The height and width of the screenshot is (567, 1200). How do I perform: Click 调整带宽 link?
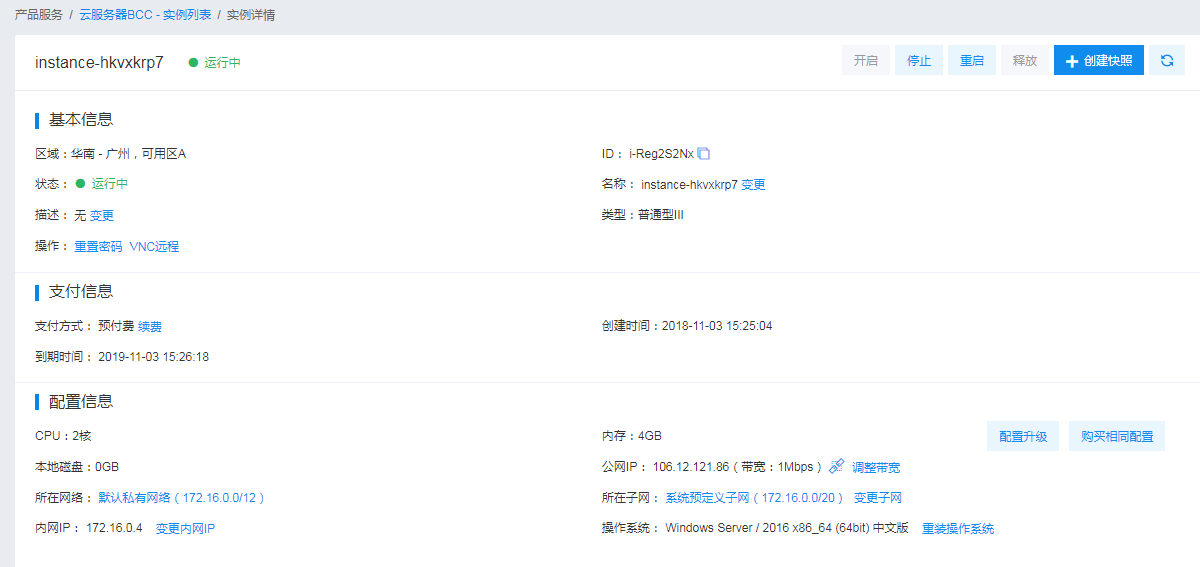click(876, 468)
